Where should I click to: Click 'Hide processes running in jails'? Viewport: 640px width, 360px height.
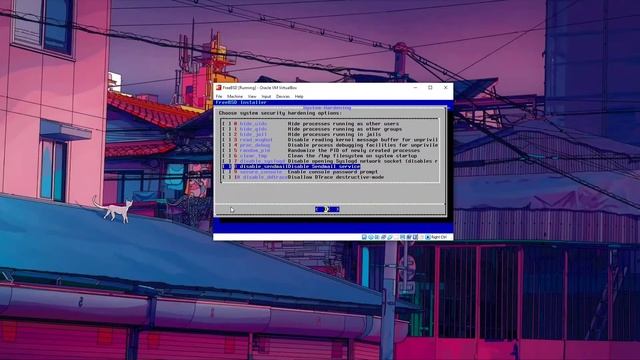coord(334,134)
